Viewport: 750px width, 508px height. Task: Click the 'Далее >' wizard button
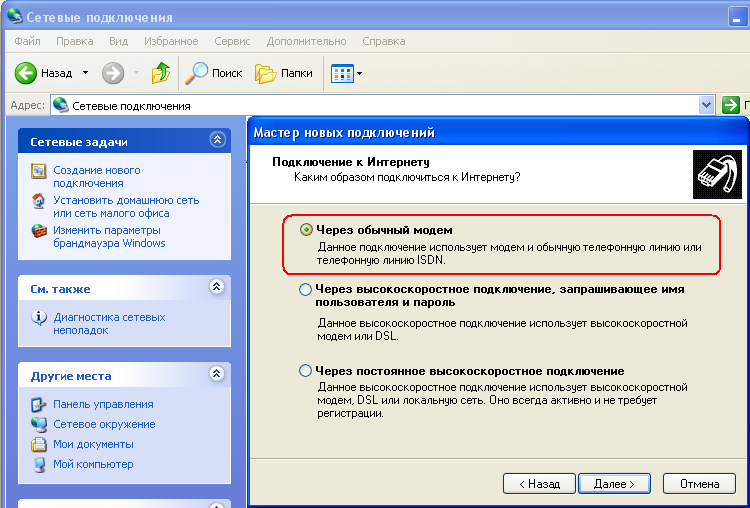point(614,484)
